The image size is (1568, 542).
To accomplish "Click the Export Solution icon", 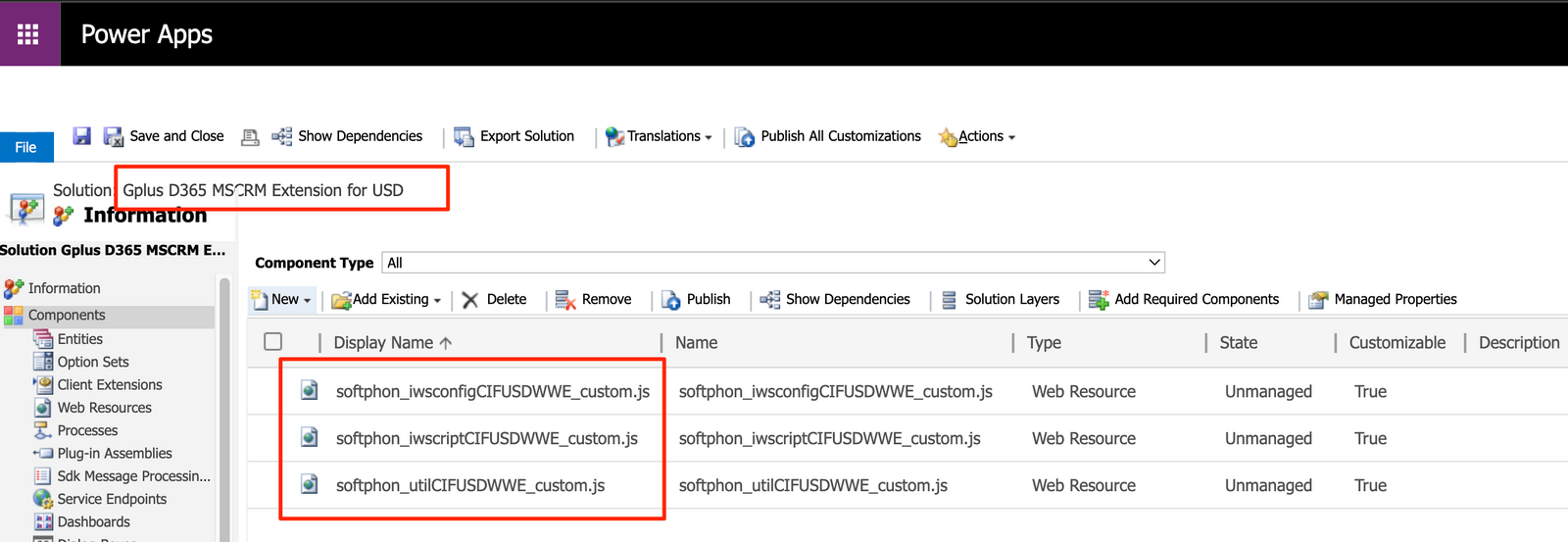I will (x=464, y=137).
